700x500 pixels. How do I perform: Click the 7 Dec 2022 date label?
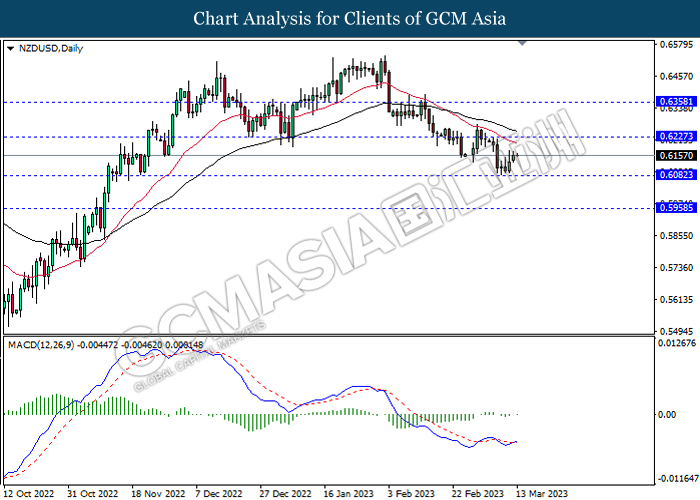pos(219,494)
